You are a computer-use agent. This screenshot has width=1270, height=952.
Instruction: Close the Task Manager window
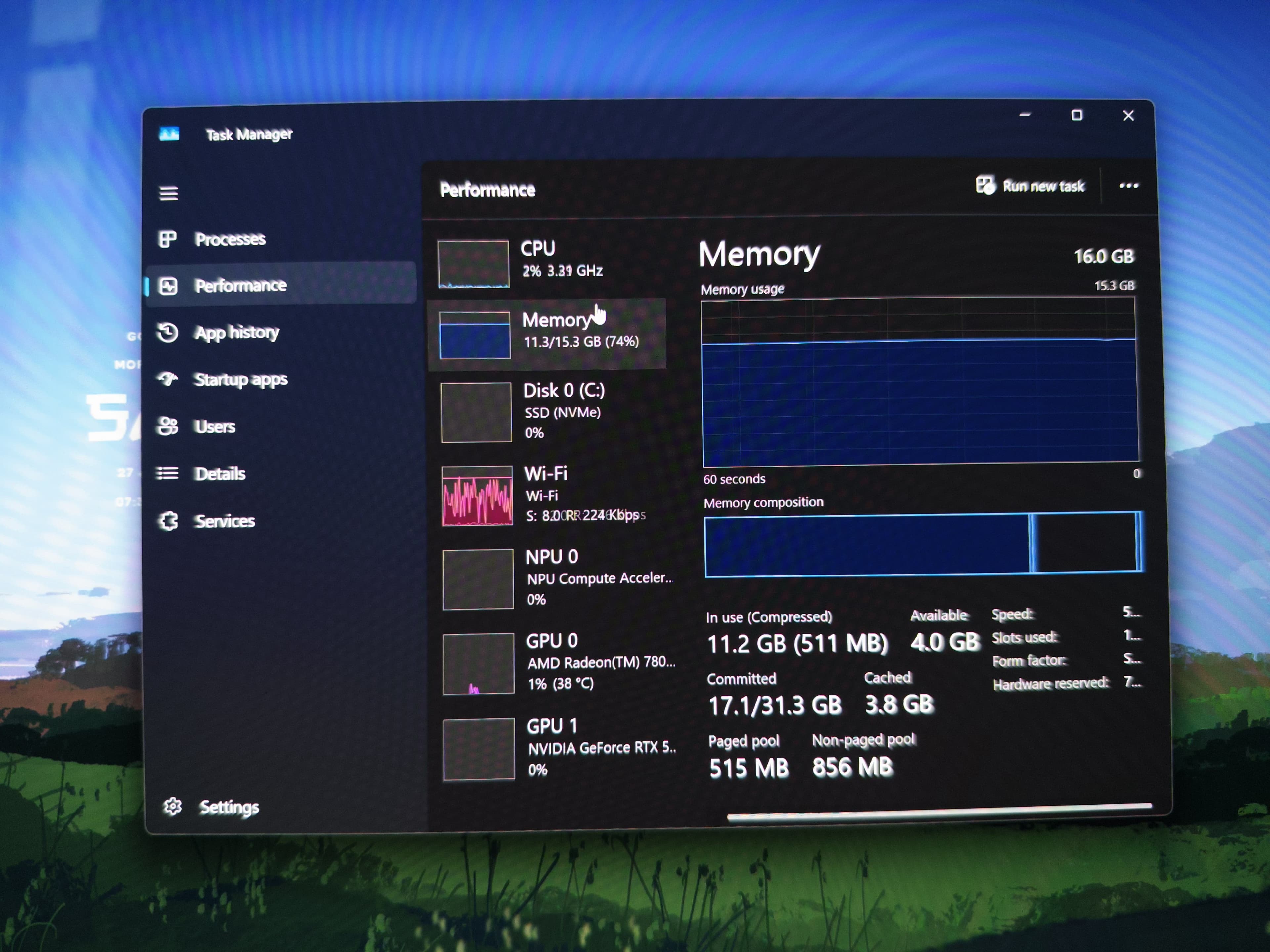[1128, 116]
